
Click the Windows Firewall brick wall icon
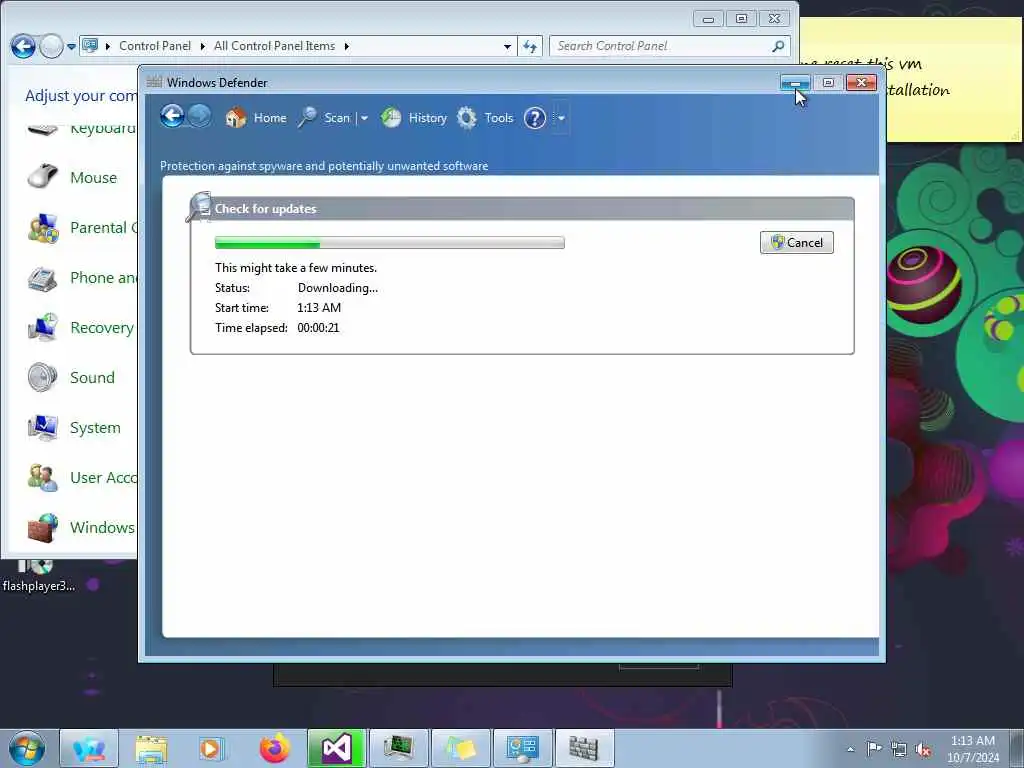coord(42,528)
